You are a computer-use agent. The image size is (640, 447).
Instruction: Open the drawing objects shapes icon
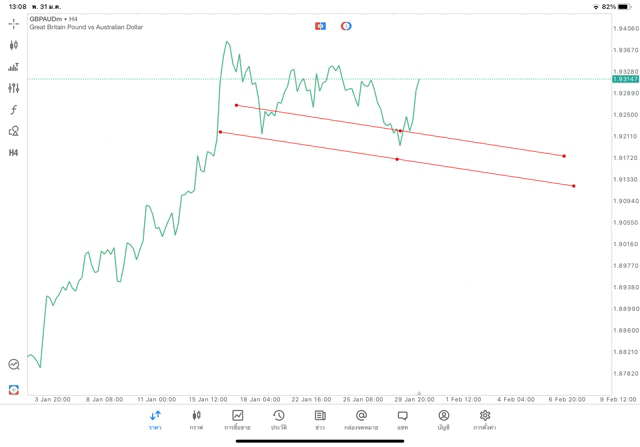pyautogui.click(x=14, y=131)
